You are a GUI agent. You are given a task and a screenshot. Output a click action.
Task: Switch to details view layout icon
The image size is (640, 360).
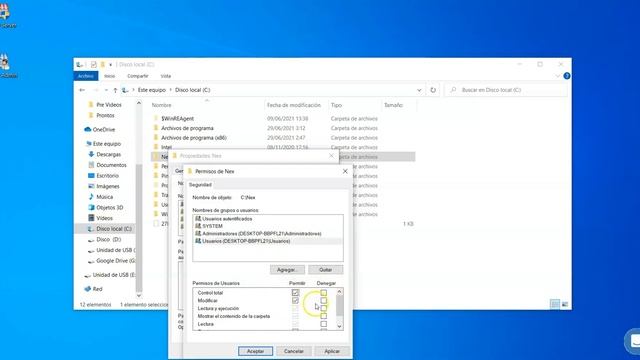click(555, 304)
